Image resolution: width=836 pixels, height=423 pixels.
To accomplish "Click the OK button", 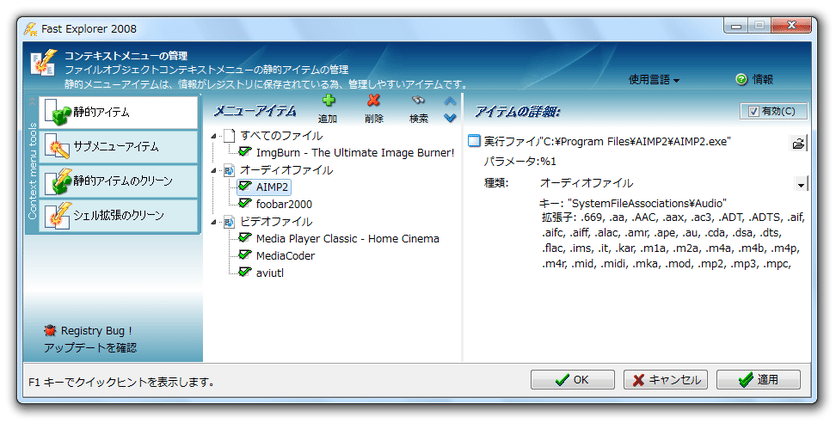I will click(572, 380).
